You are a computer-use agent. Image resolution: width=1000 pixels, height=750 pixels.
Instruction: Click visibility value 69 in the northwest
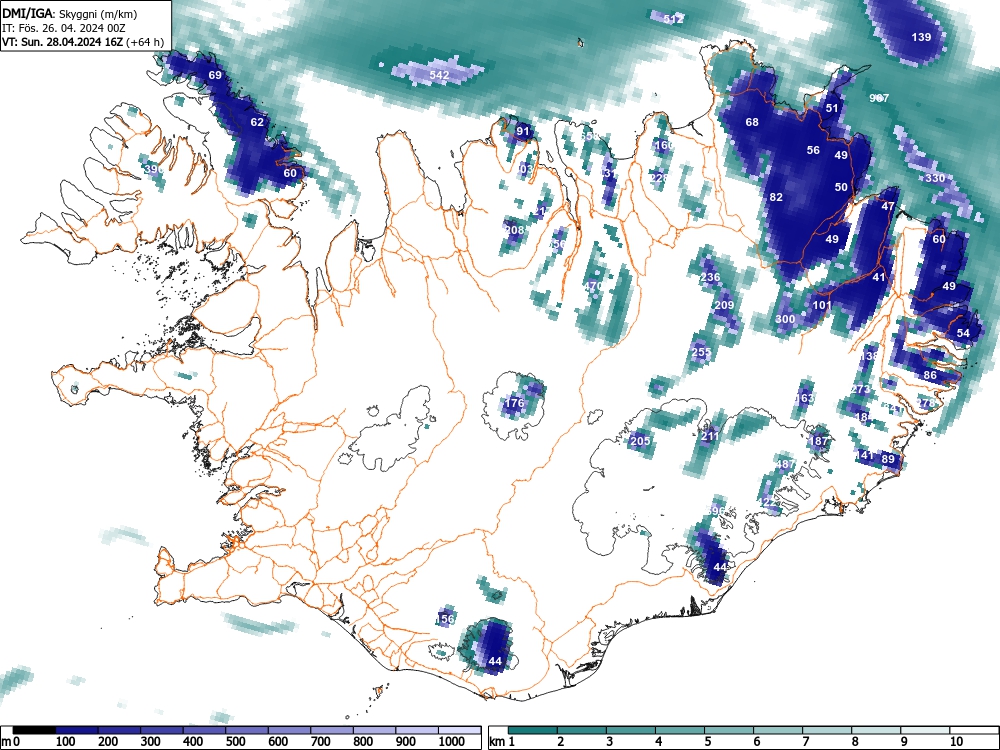point(215,75)
